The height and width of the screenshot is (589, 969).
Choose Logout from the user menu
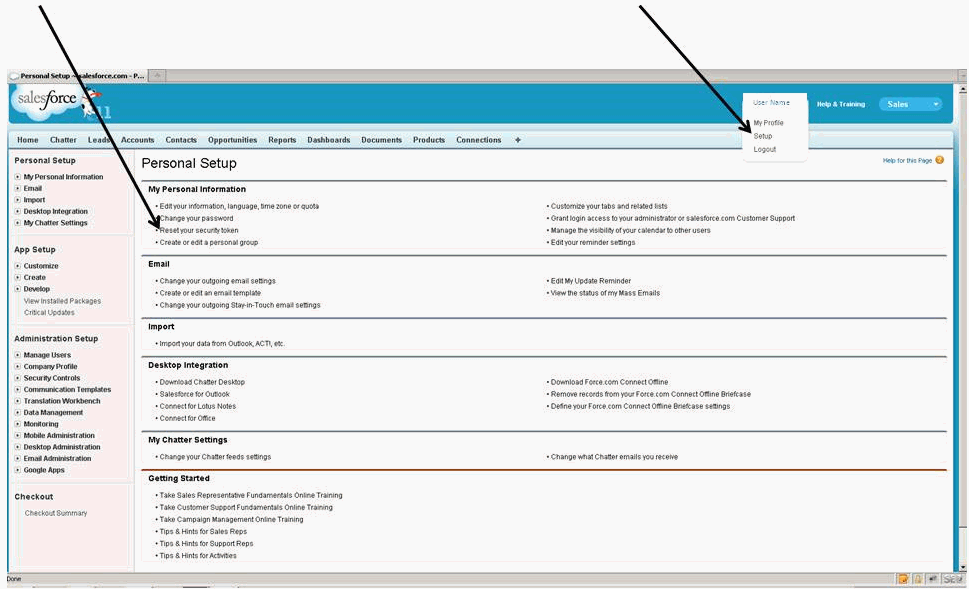point(765,149)
